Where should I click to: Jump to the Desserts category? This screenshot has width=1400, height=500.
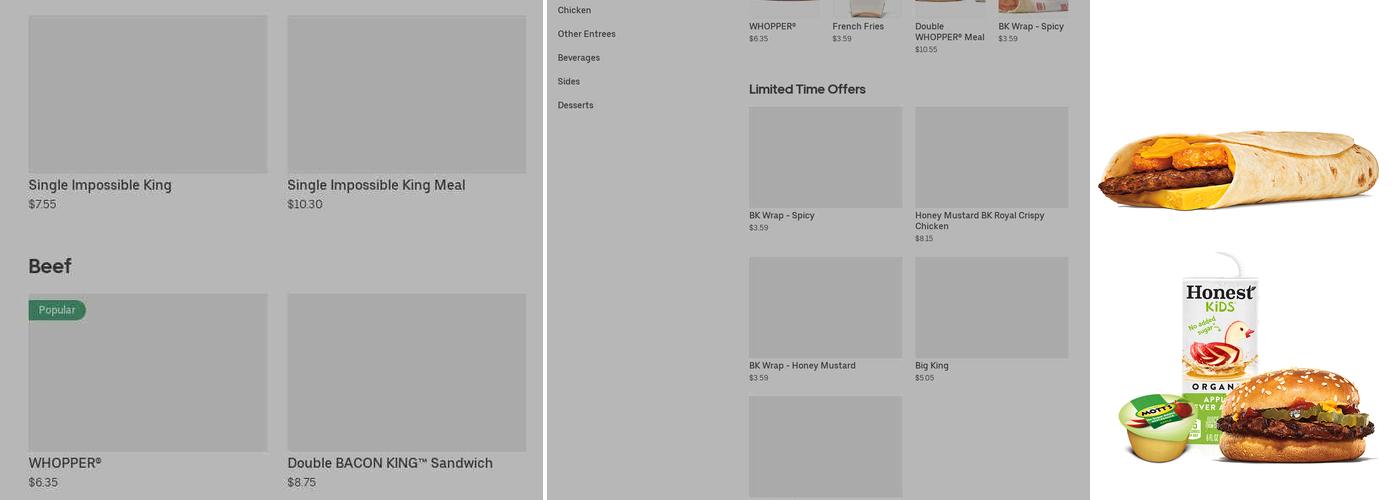click(x=575, y=105)
